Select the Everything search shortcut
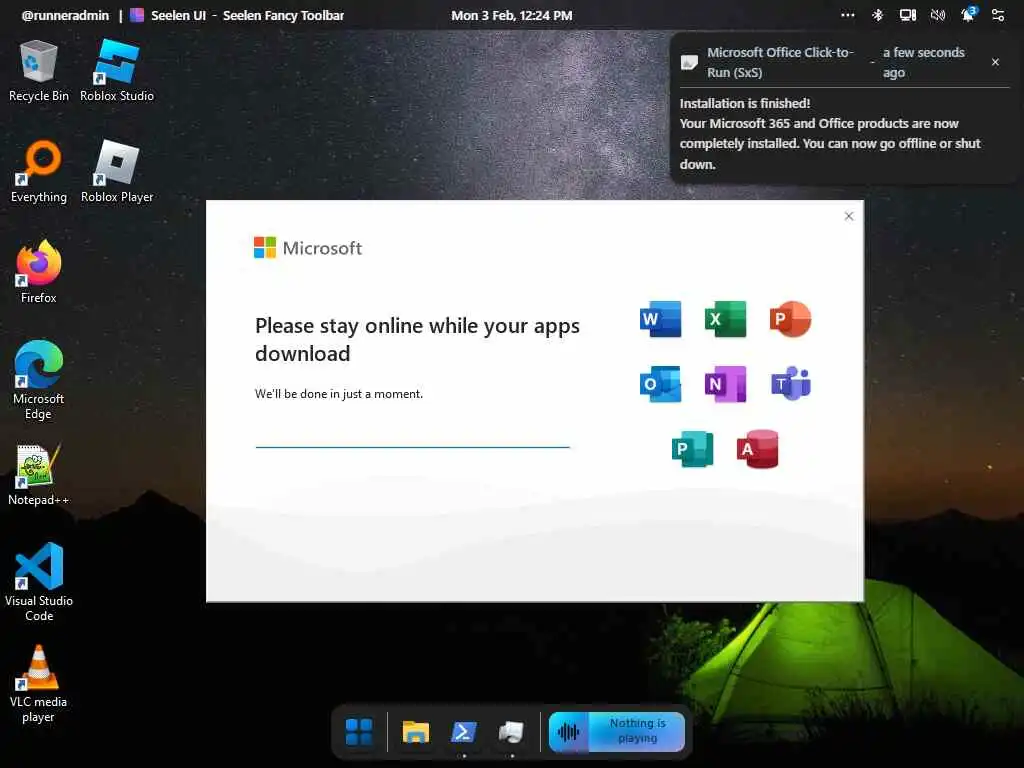The height and width of the screenshot is (768, 1024). tap(39, 172)
